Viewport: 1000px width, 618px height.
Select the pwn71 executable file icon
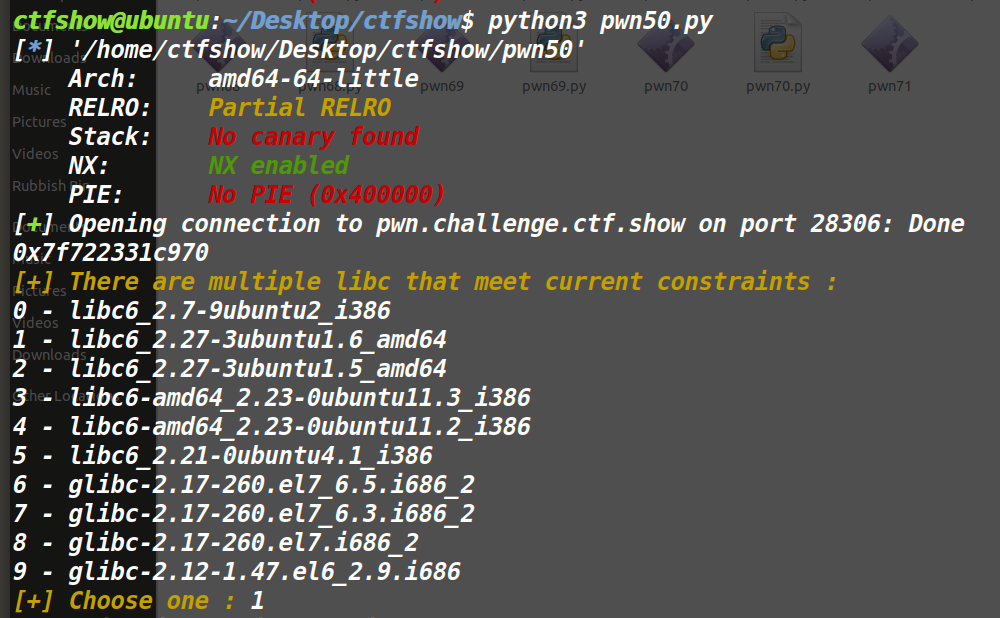point(889,50)
